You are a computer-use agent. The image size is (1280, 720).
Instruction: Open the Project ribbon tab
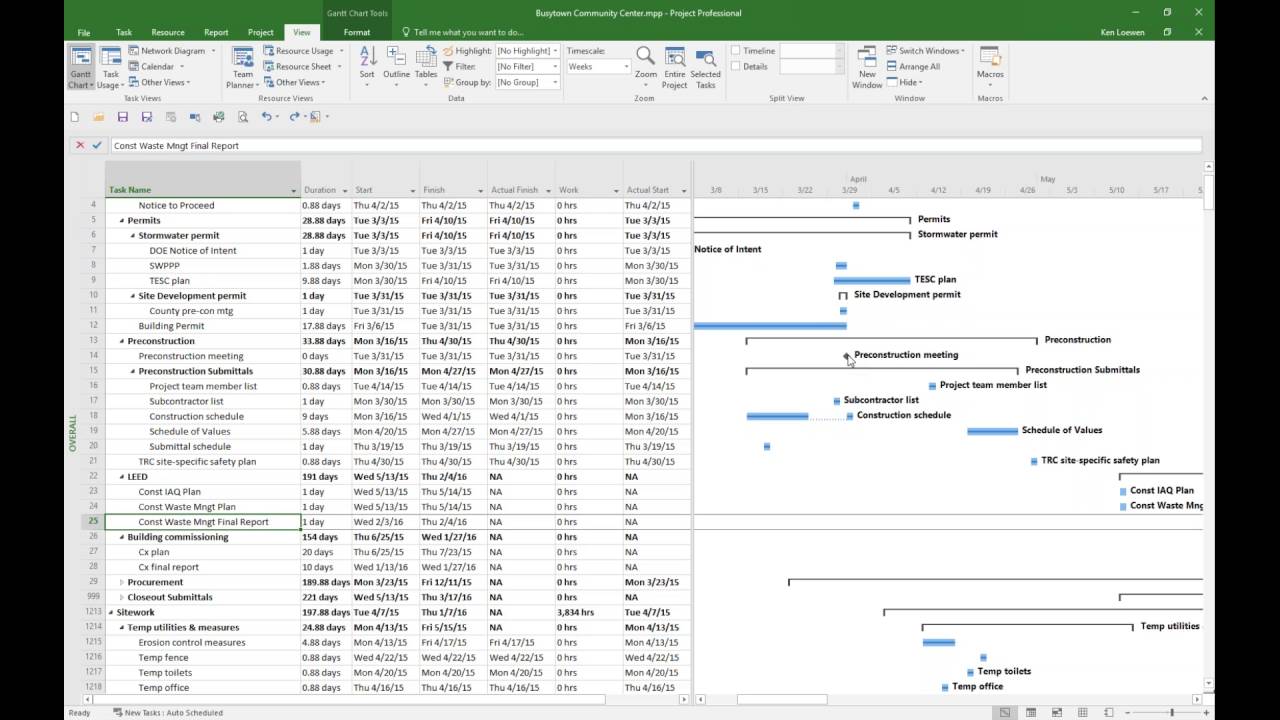pyautogui.click(x=261, y=32)
